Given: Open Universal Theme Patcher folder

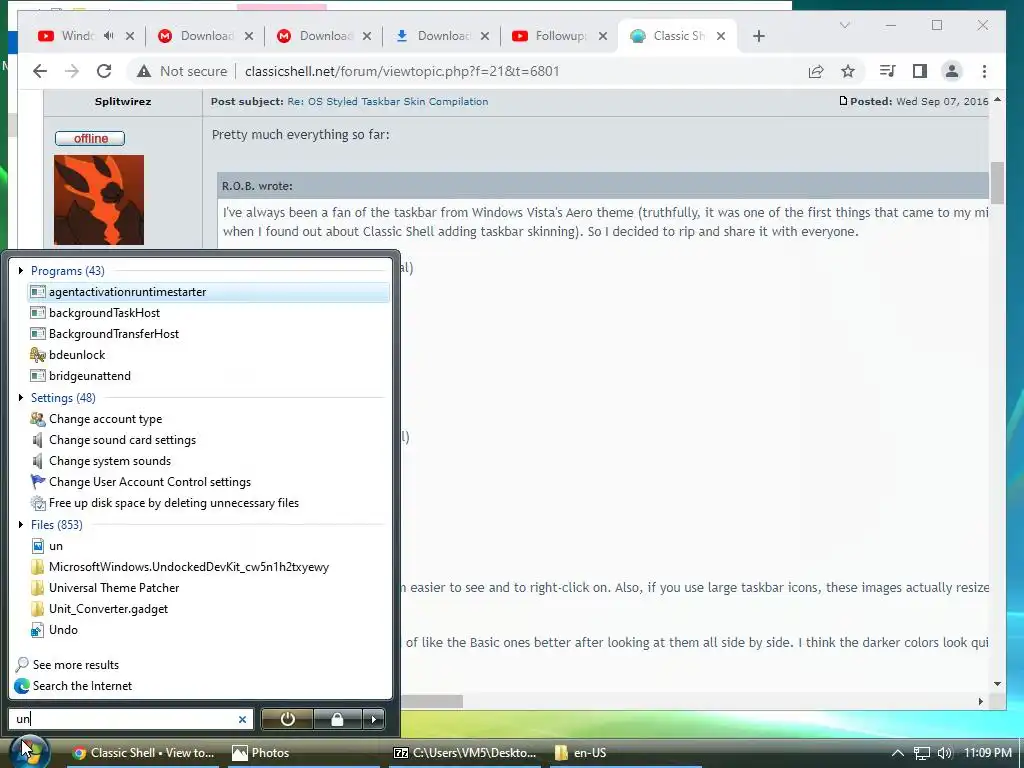Looking at the screenshot, I should pos(208,588).
